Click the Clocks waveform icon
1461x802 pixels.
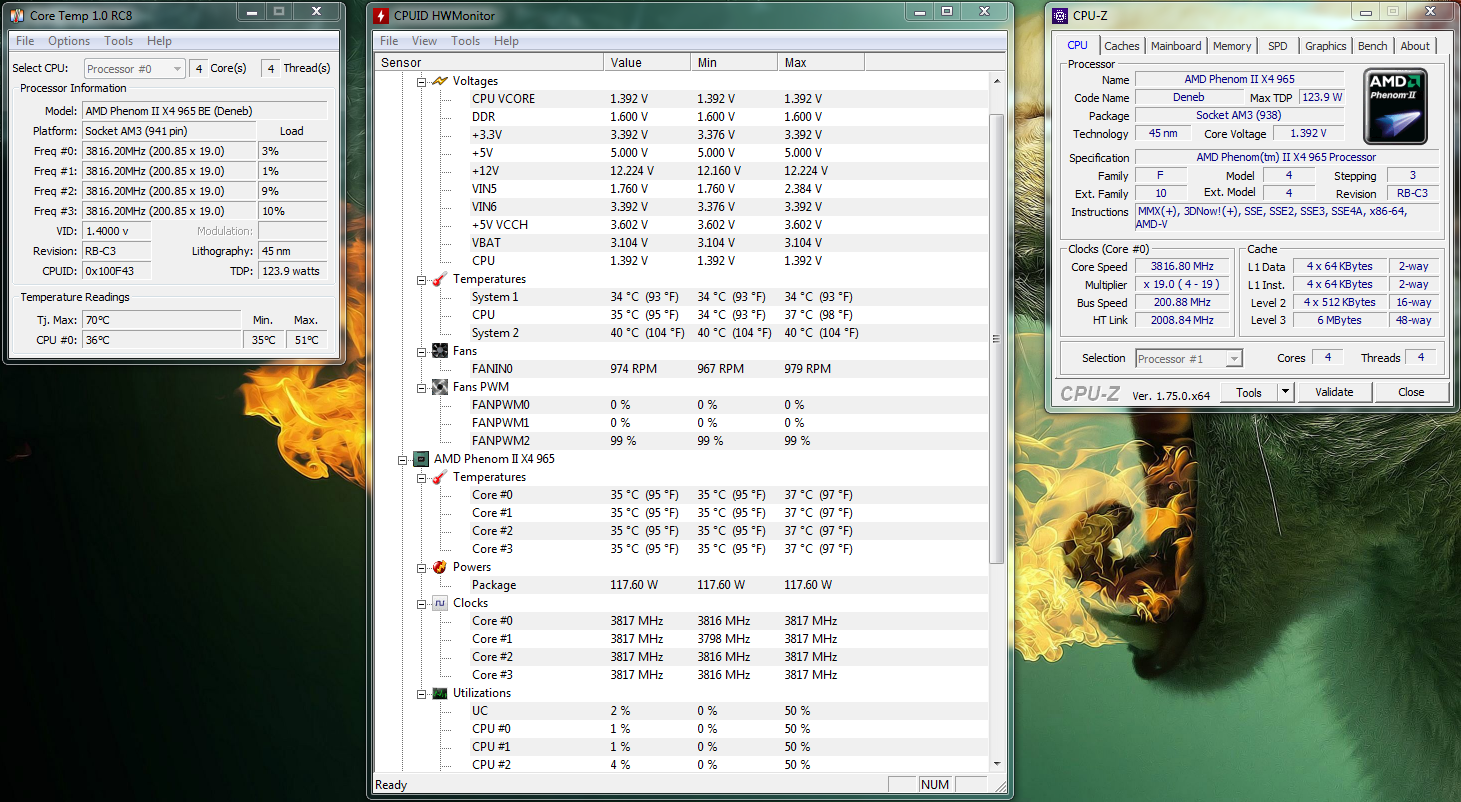click(439, 603)
